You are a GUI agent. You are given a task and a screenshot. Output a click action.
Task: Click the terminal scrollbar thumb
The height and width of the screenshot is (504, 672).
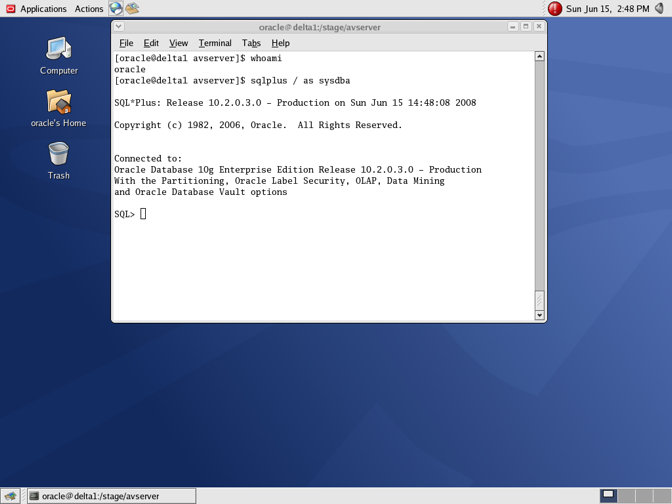(x=540, y=300)
